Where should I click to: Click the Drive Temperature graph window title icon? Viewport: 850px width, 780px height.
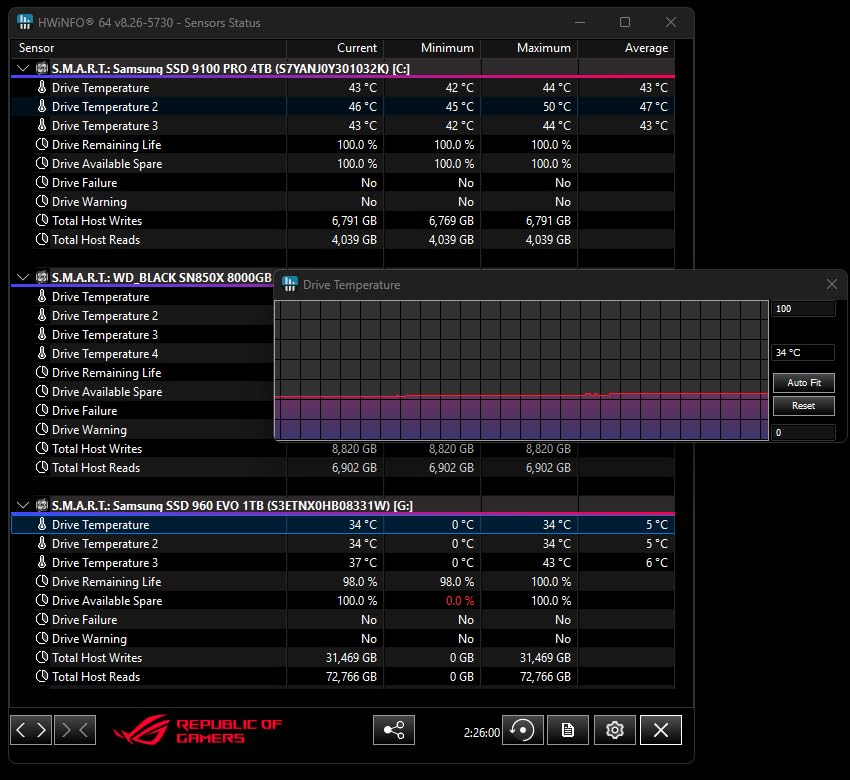(290, 284)
